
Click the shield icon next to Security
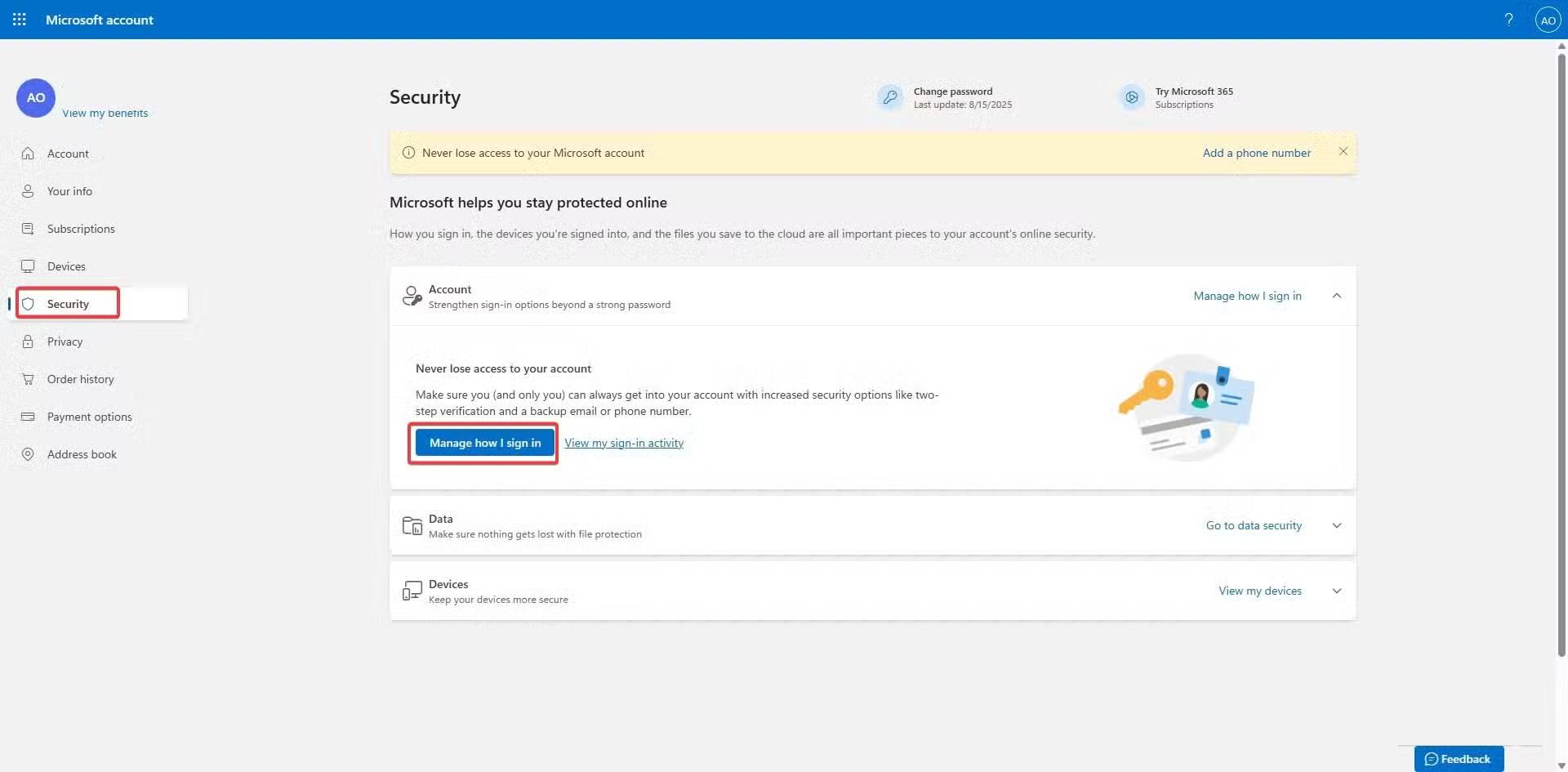point(29,303)
